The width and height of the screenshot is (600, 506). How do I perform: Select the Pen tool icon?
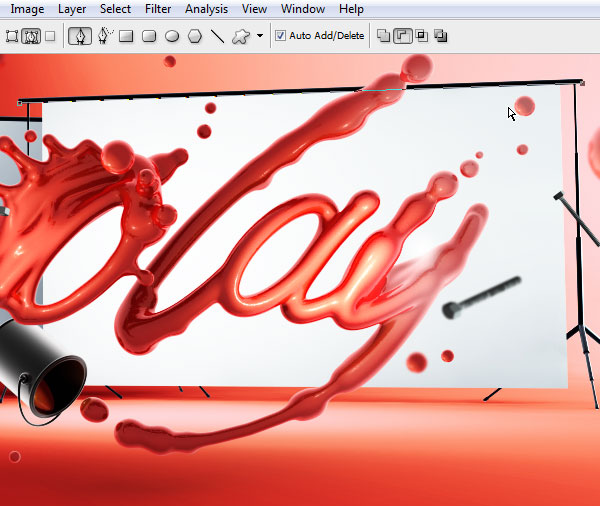click(80, 36)
